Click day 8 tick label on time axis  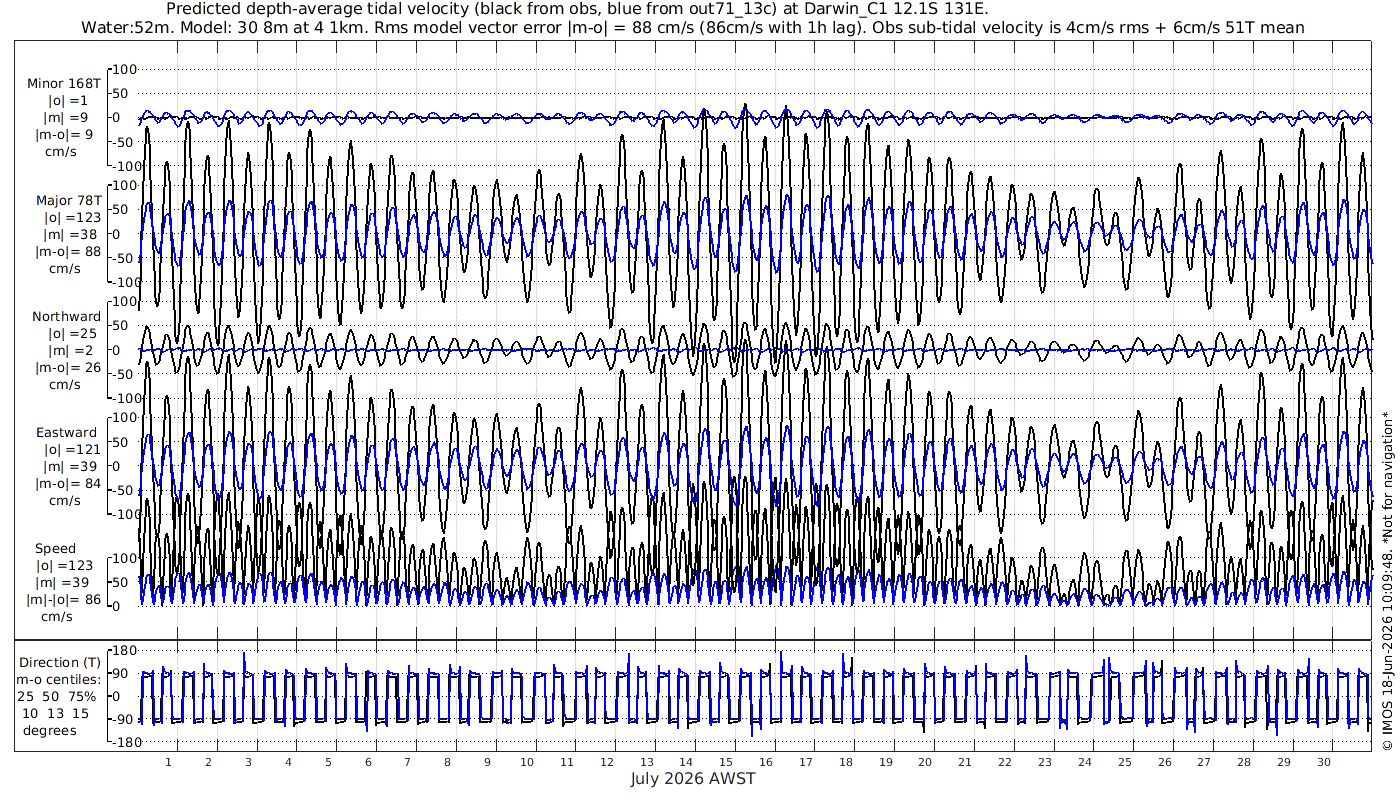point(447,762)
